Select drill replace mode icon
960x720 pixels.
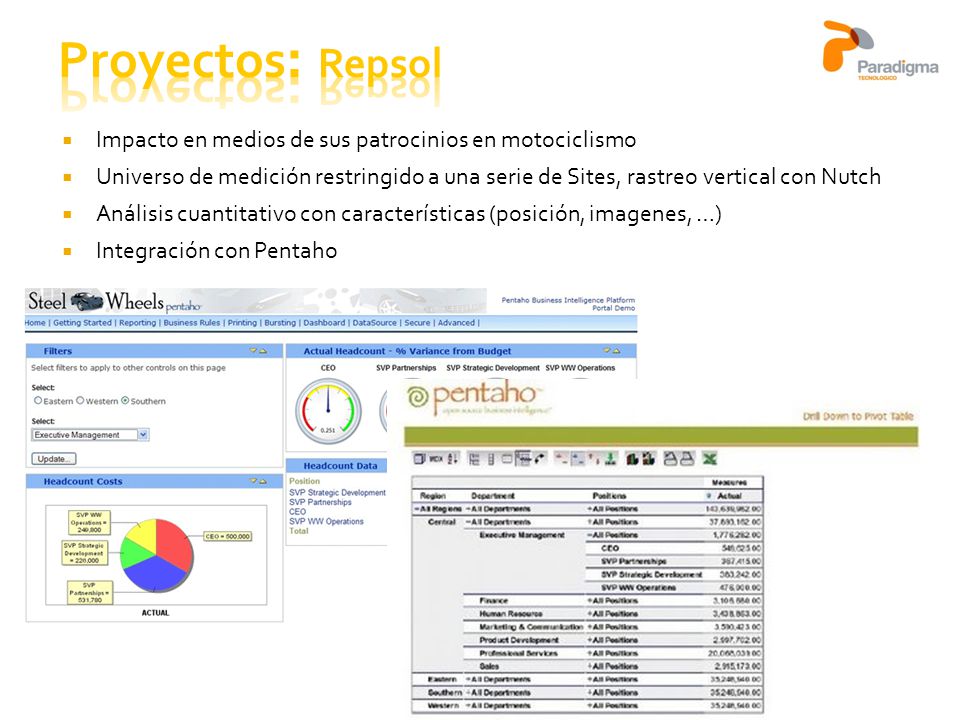[594, 459]
